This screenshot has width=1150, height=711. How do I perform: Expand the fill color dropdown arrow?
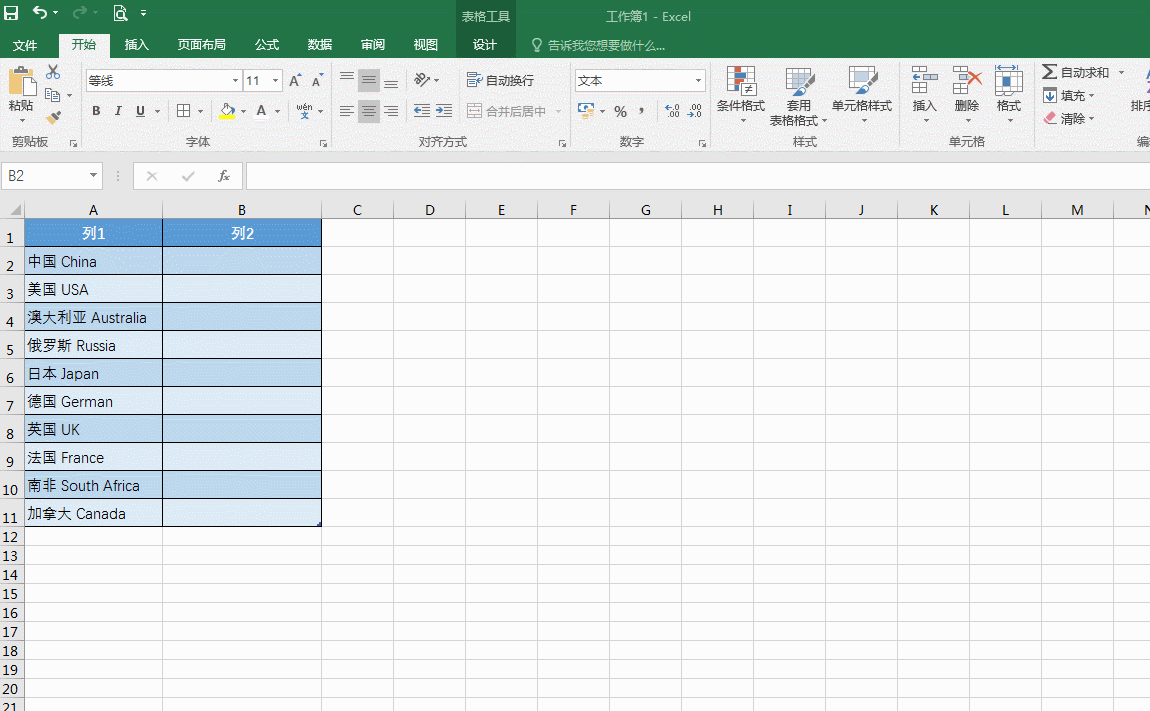point(243,112)
